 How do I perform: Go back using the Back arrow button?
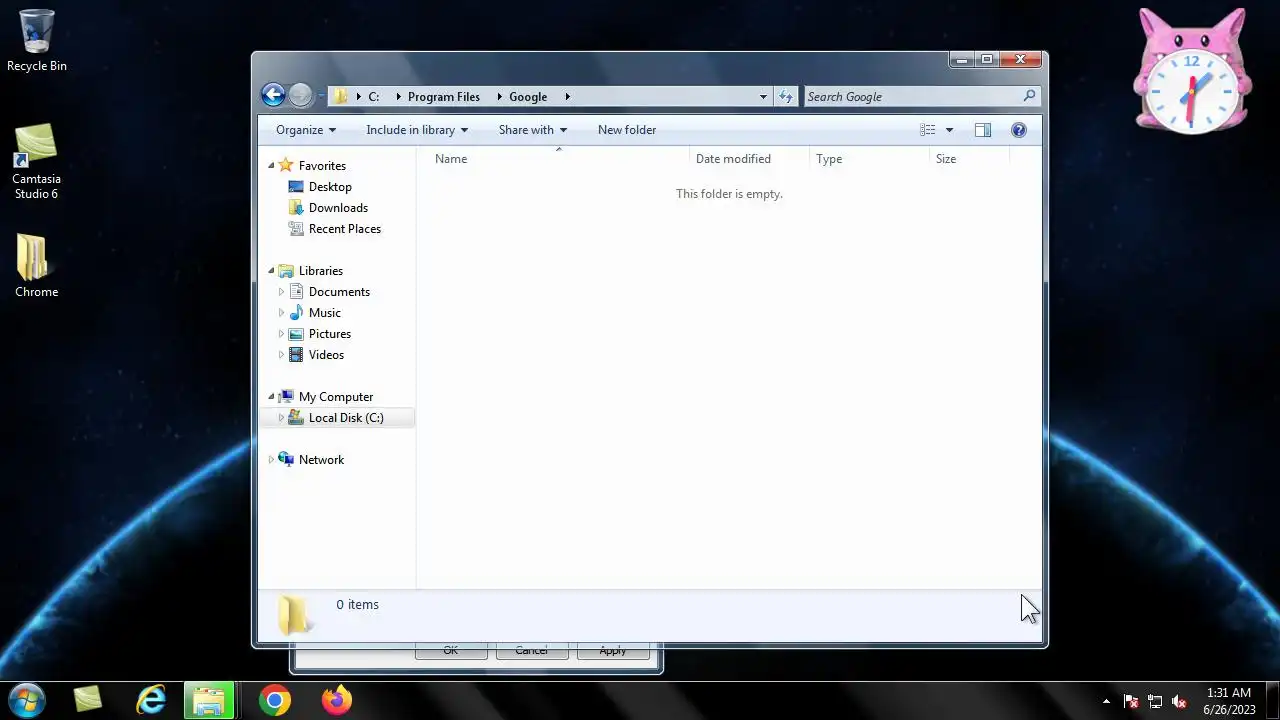(273, 95)
